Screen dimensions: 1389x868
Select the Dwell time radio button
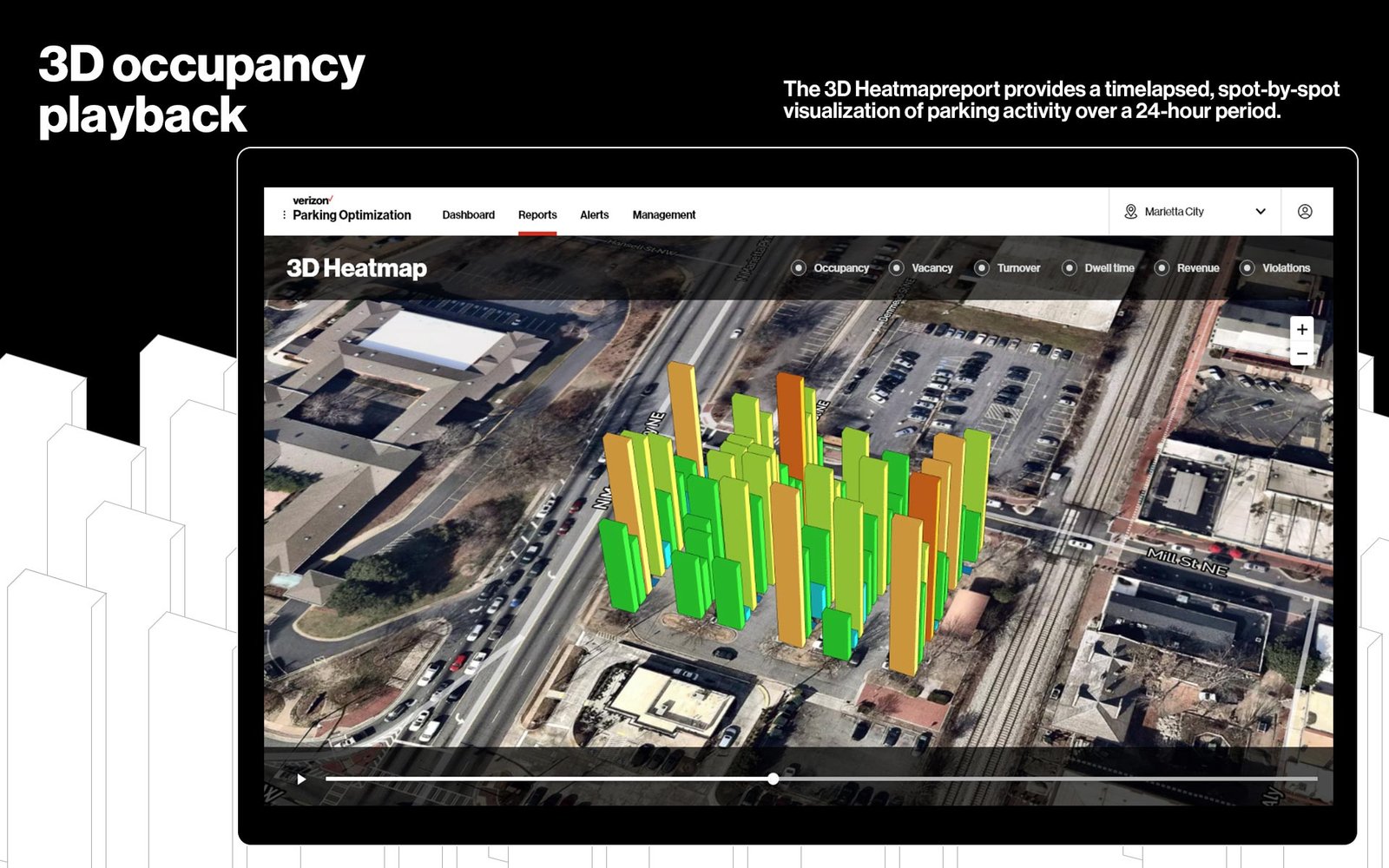(1070, 268)
